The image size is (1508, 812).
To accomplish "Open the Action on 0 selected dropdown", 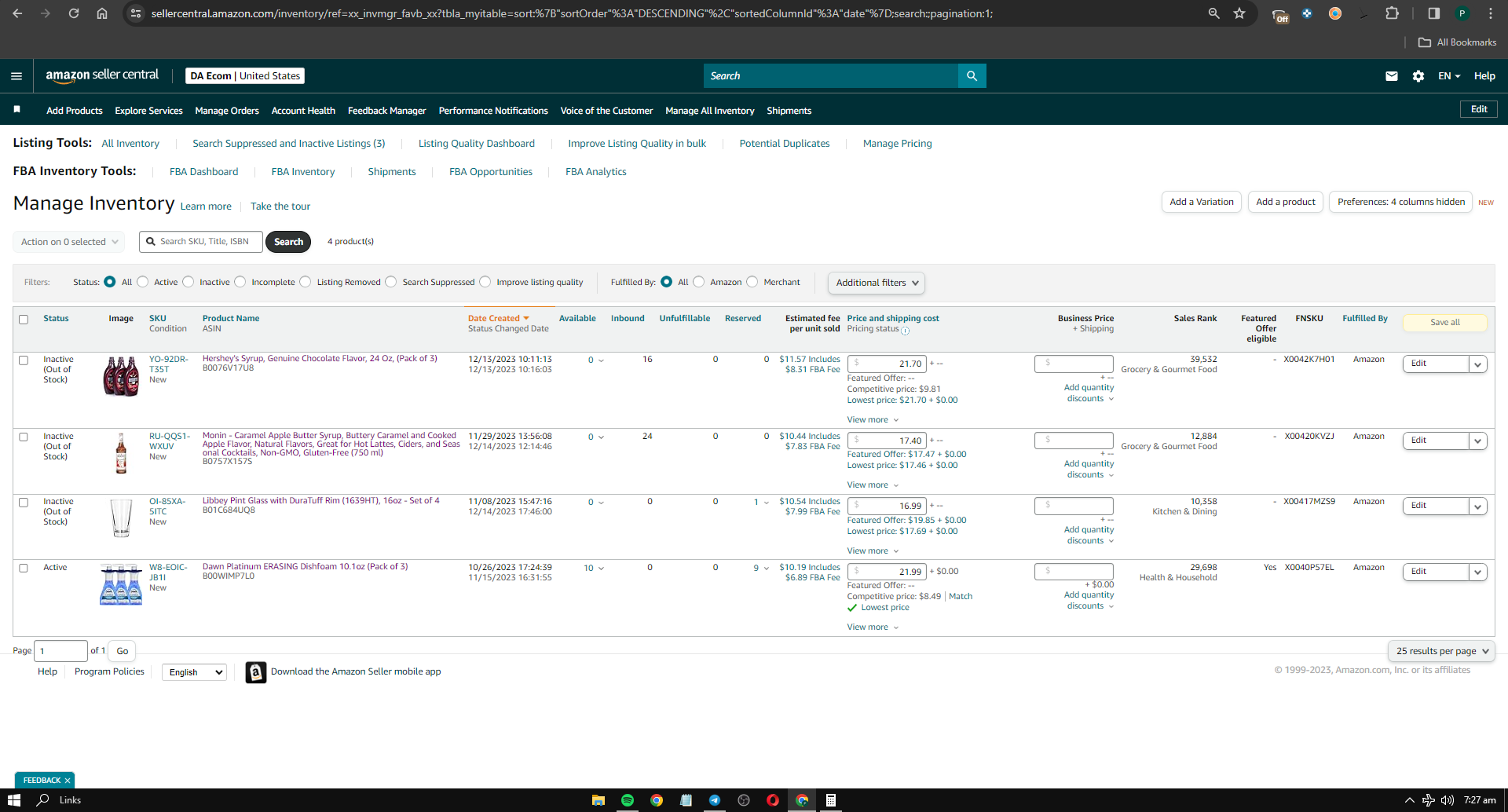I will (x=69, y=242).
